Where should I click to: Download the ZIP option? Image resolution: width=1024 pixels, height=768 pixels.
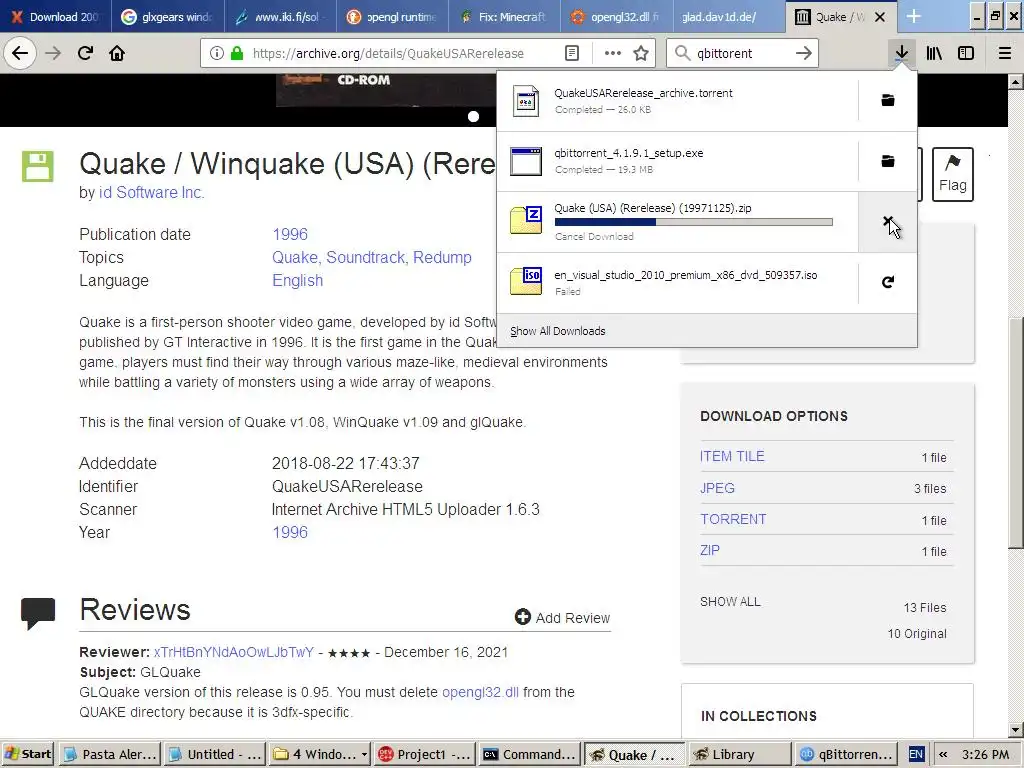pos(710,550)
